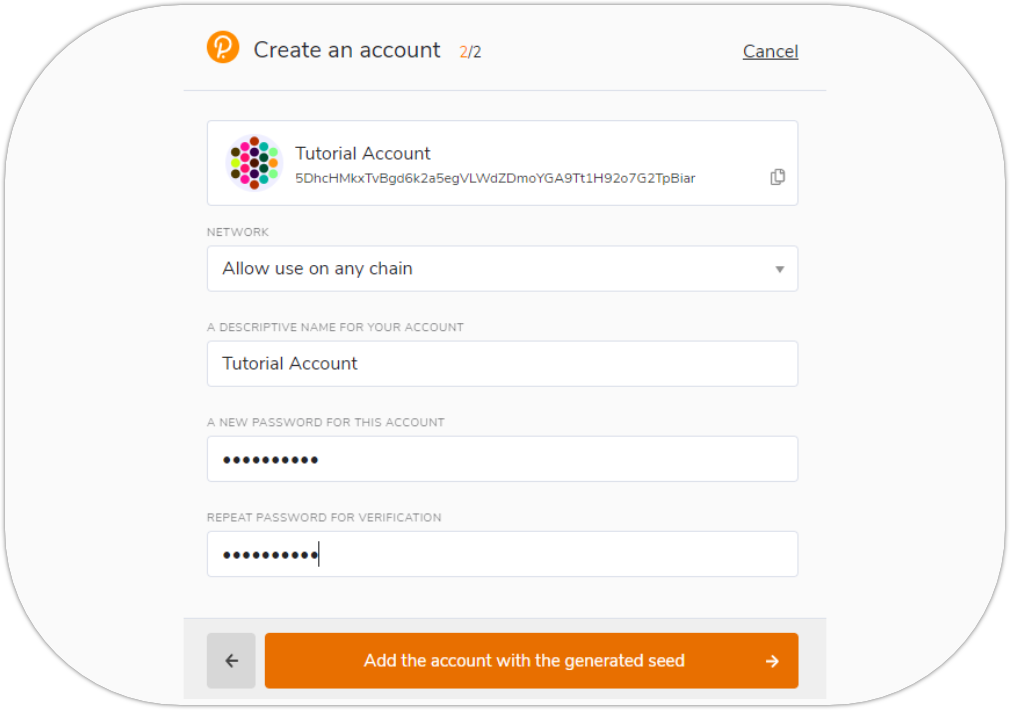
Task: Click the network dropdown caret arrow
Action: tap(779, 269)
